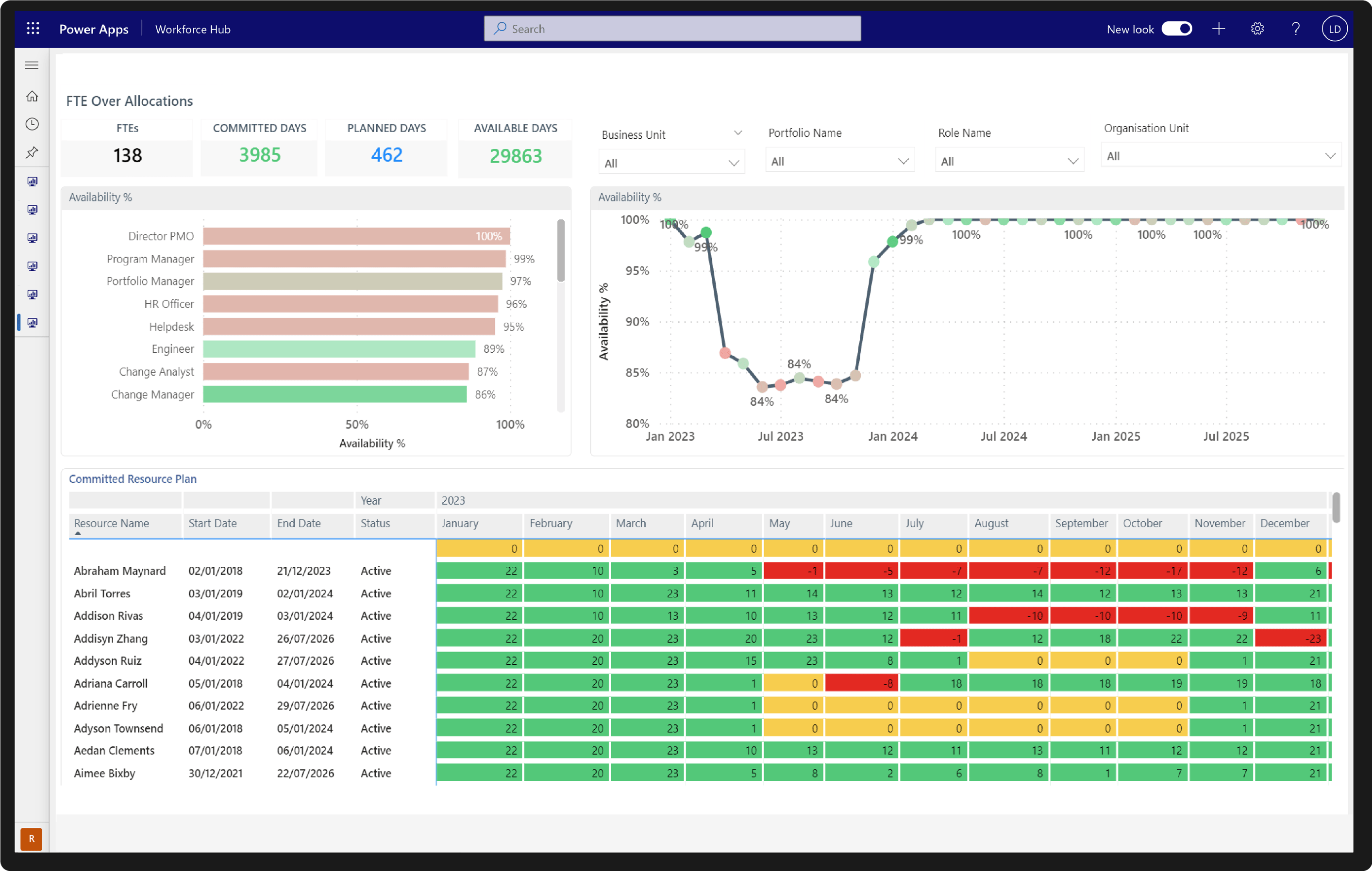This screenshot has height=871, width=1372.
Task: Click the Status column header
Action: tap(375, 523)
